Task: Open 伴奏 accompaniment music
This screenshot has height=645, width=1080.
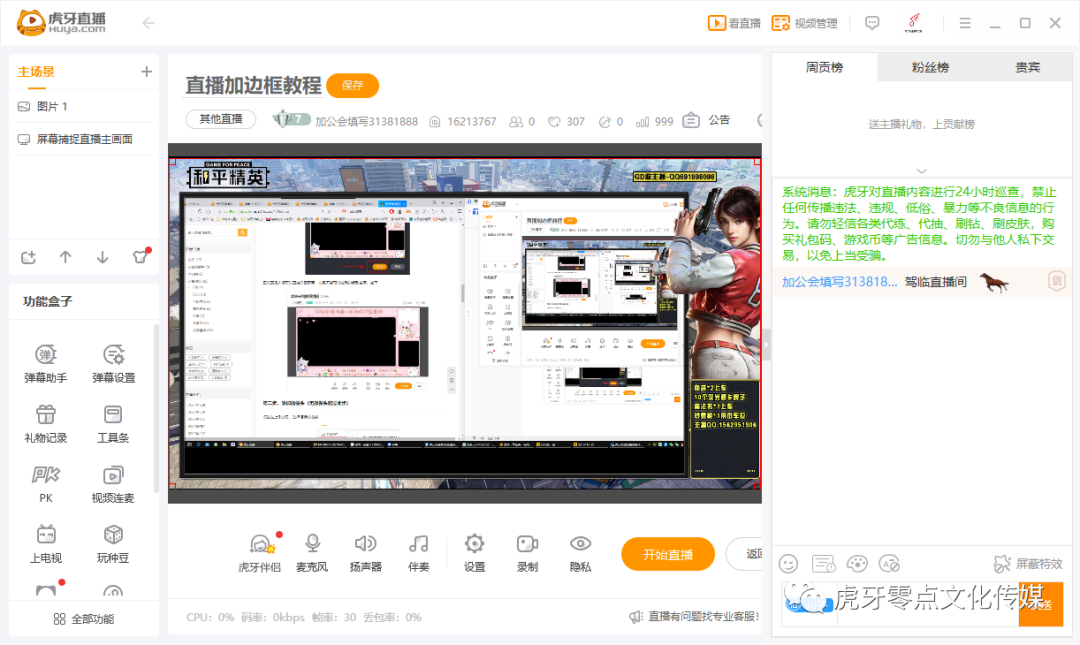Action: [418, 553]
